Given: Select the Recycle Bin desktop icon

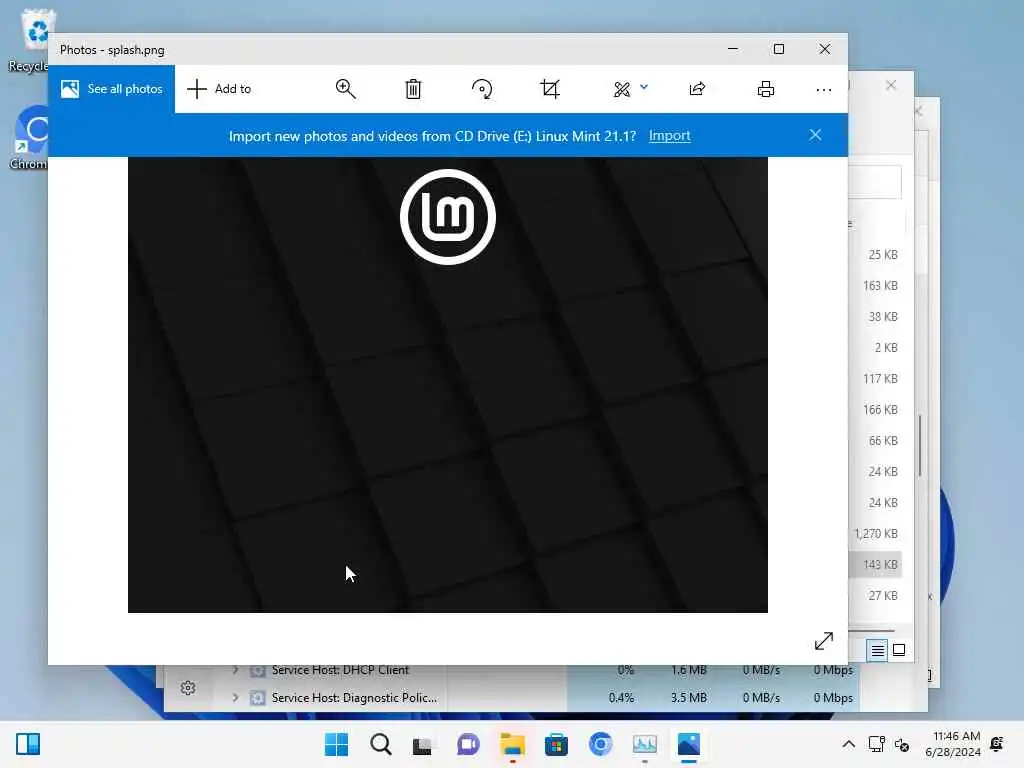Looking at the screenshot, I should click(29, 40).
